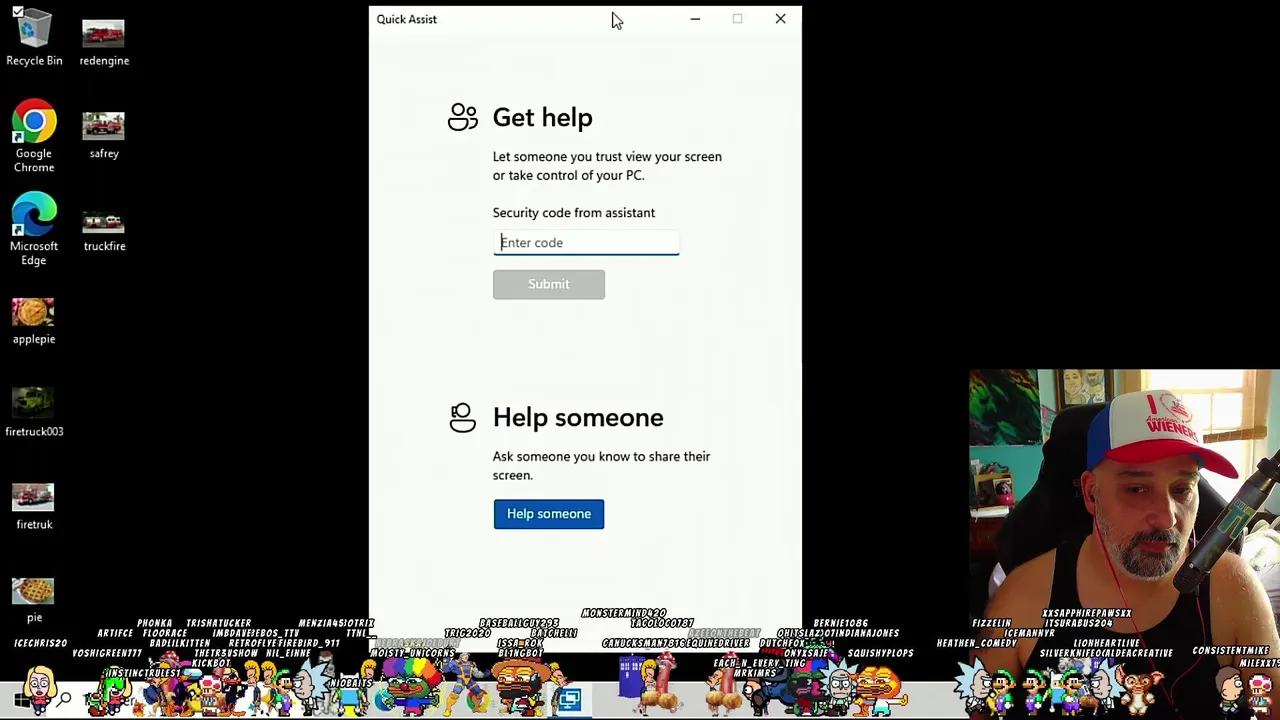The image size is (1280, 720).
Task: Select the Microsoft Edge desktop shortcut
Action: [x=34, y=229]
